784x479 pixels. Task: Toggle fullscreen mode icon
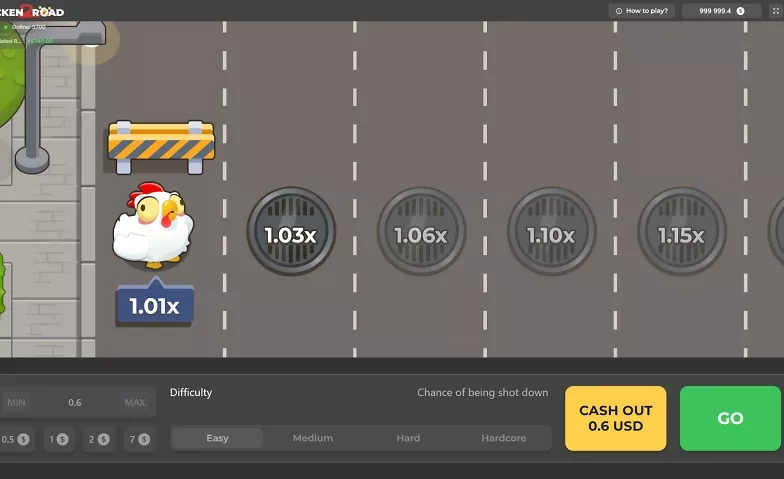772,11
